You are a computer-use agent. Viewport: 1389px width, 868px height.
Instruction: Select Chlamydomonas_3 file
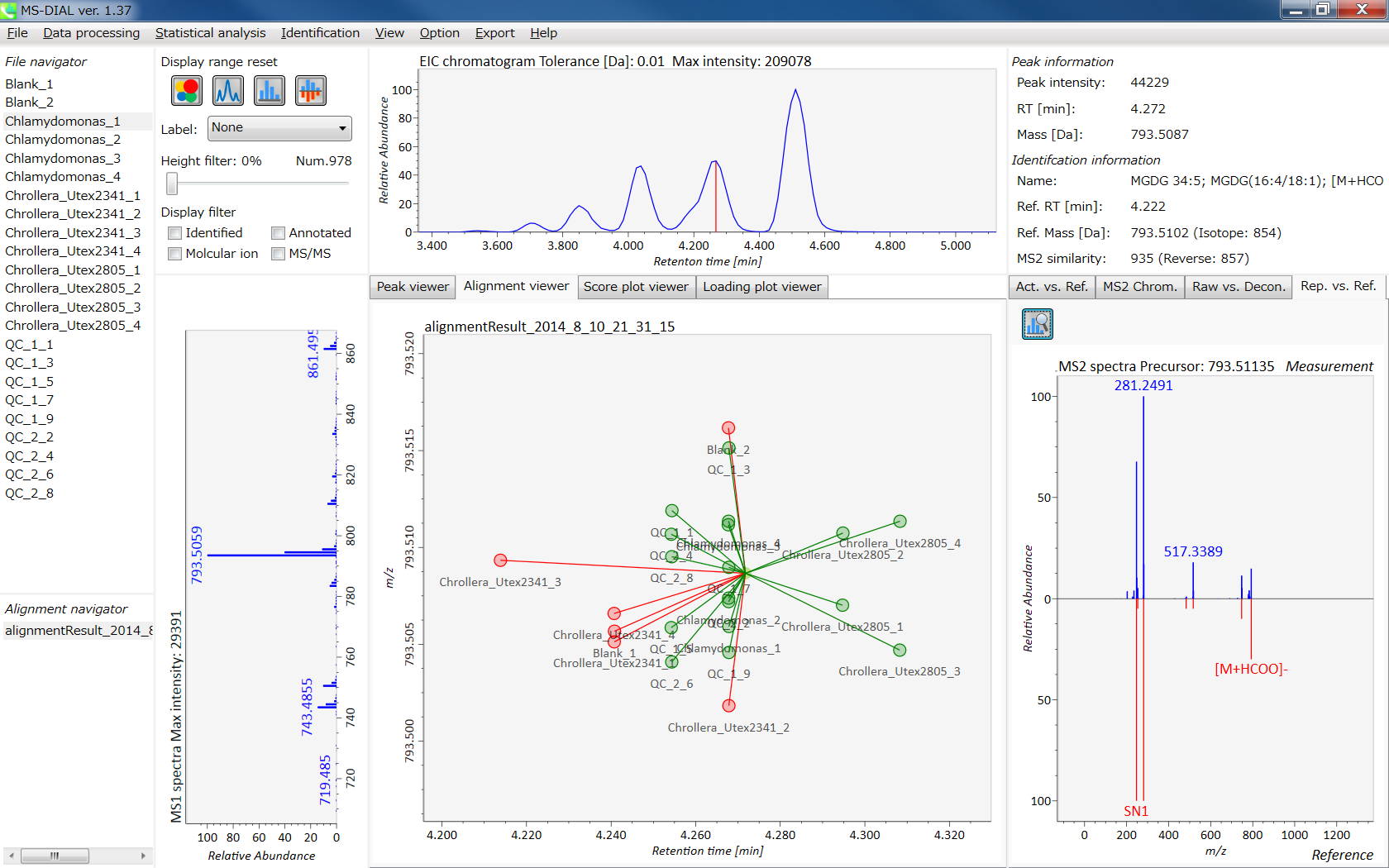coord(63,159)
